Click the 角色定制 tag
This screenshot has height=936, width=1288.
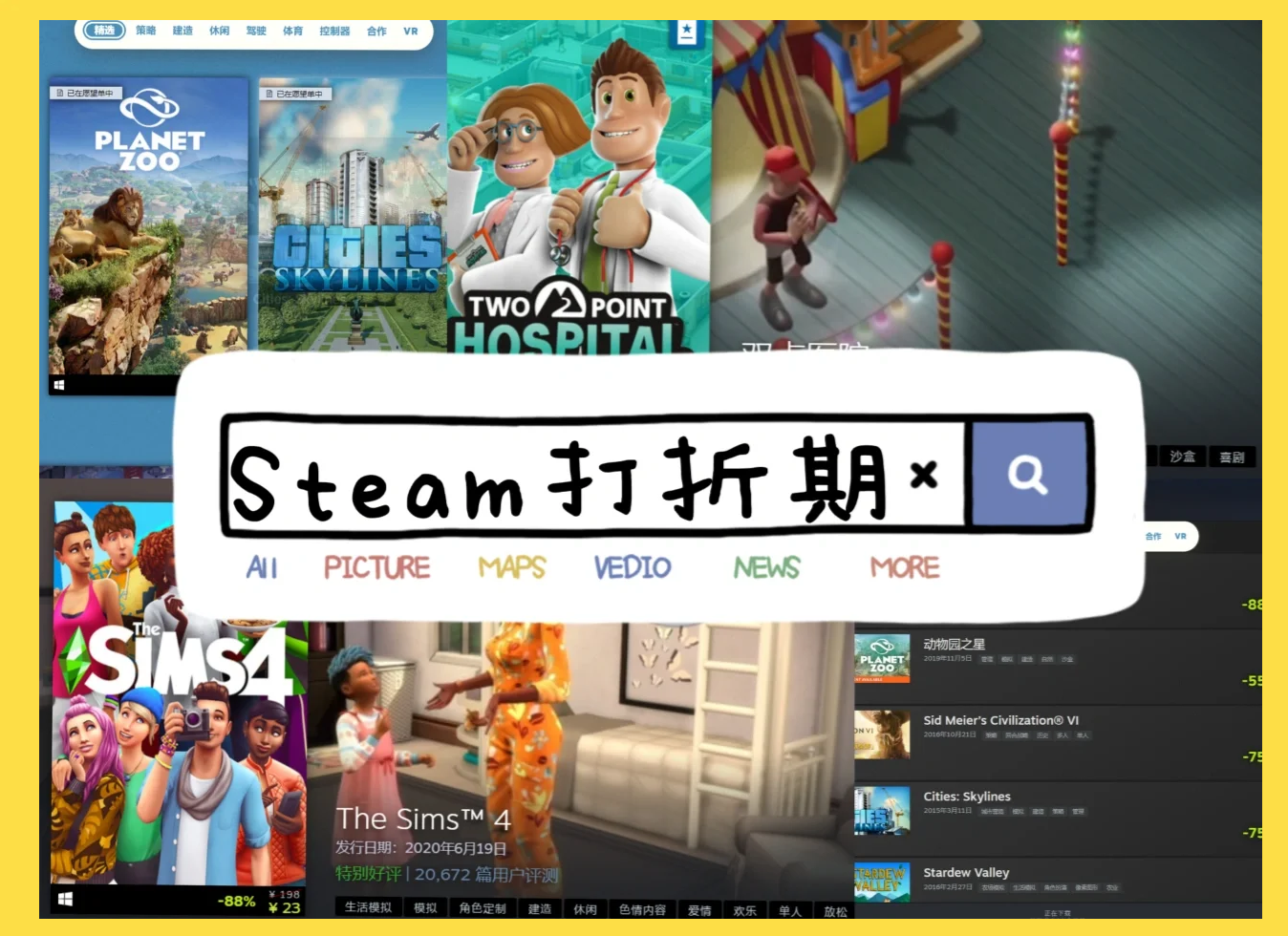483,908
